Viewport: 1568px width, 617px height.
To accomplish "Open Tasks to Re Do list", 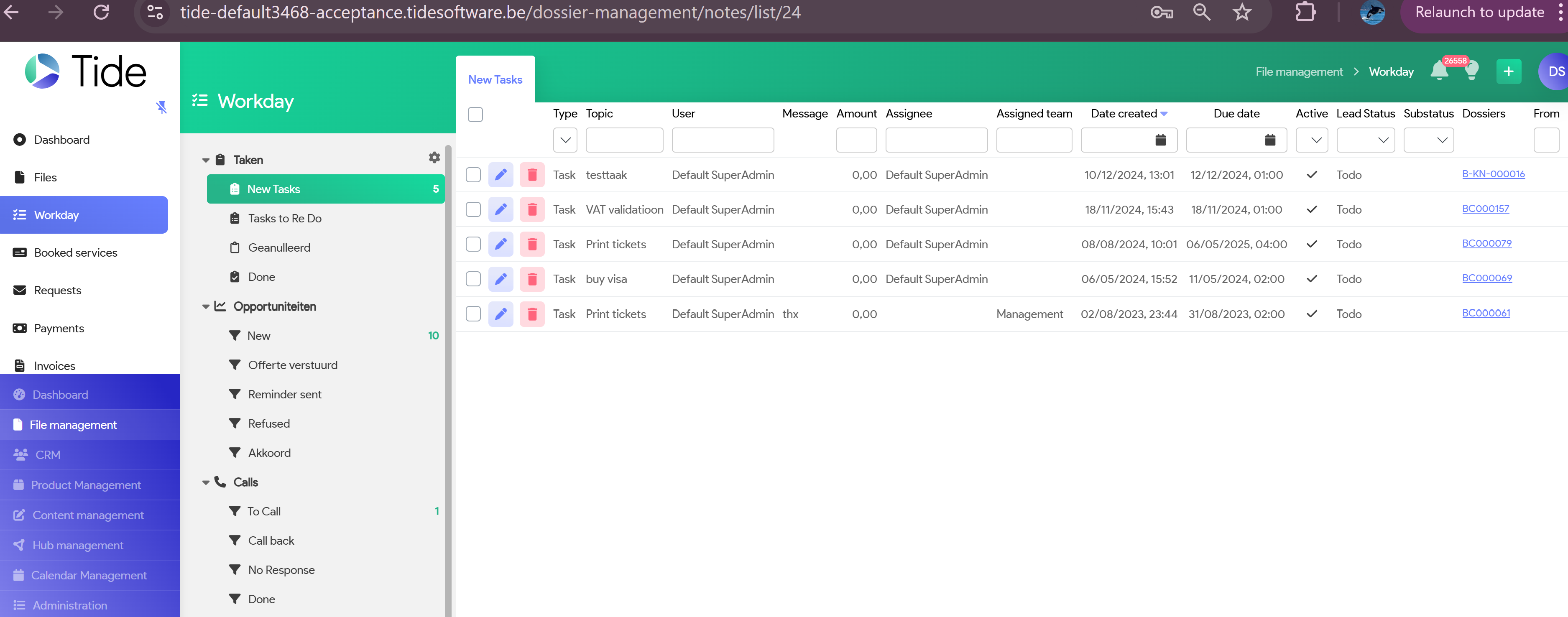I will (x=284, y=219).
